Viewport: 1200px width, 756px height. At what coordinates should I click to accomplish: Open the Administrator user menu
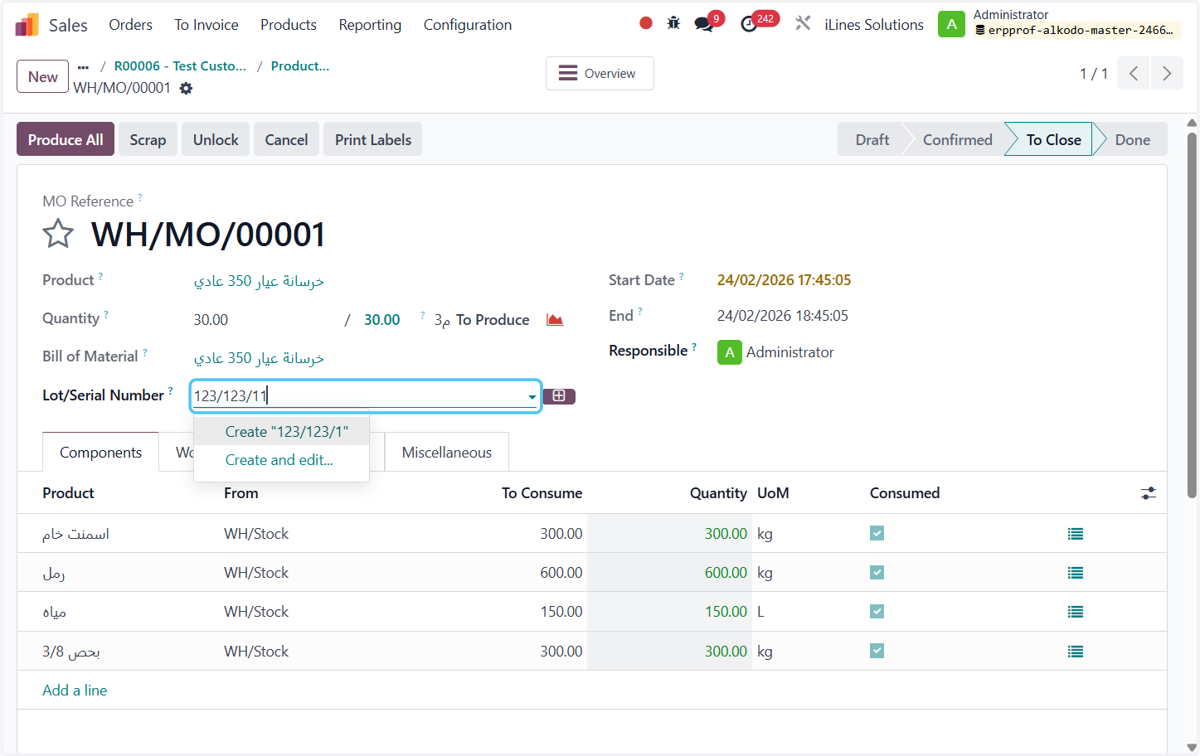[x=1061, y=24]
